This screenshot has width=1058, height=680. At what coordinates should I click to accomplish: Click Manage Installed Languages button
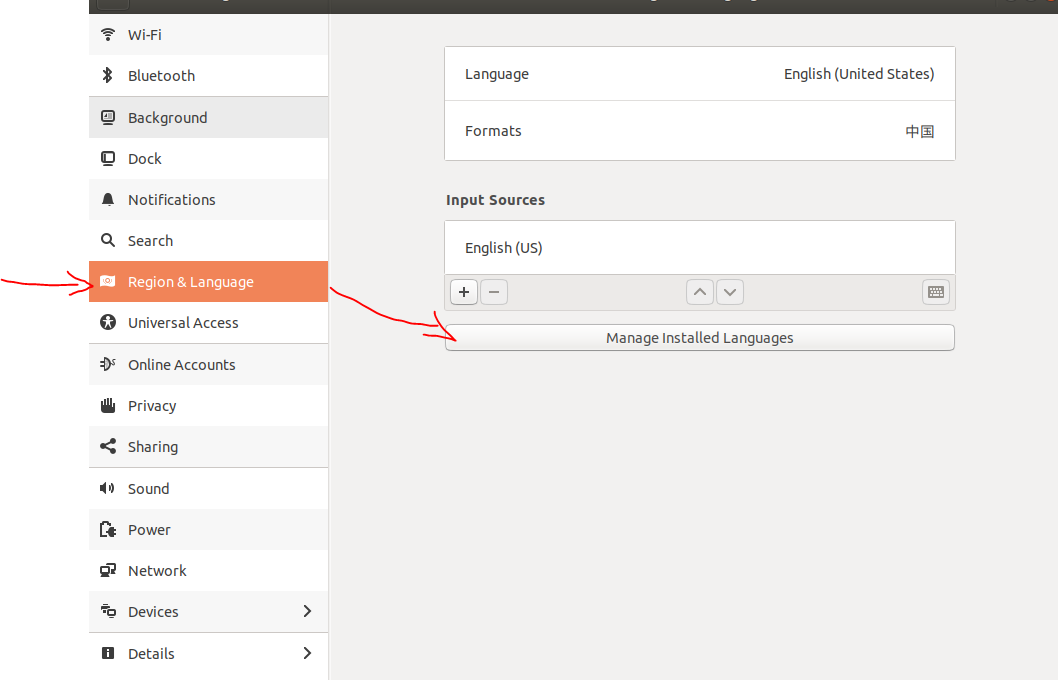coord(699,338)
